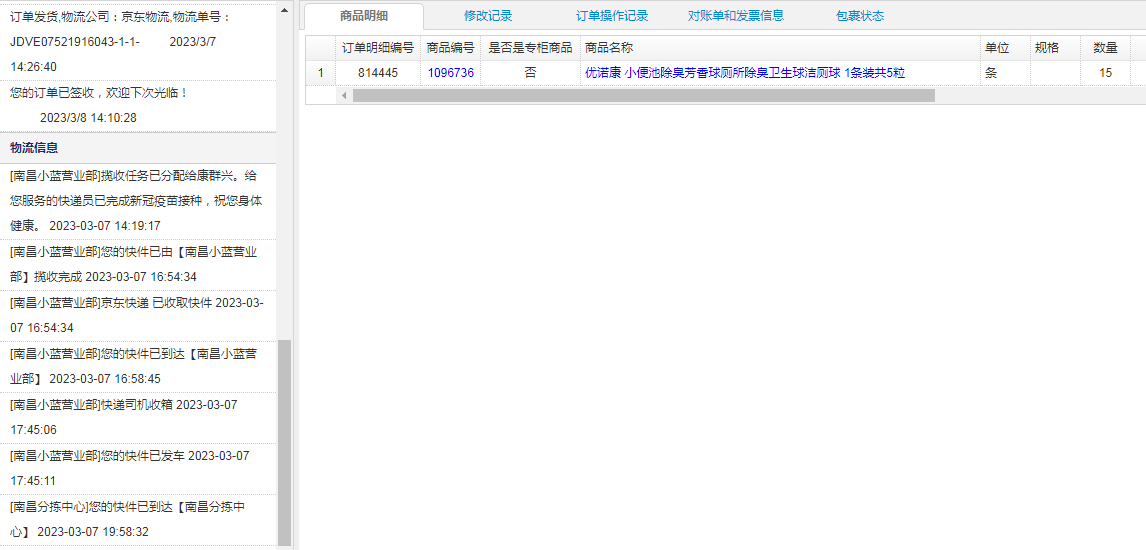Select the 订单明细编号 column header
Screen dimensions: 1146x550
coord(378,48)
